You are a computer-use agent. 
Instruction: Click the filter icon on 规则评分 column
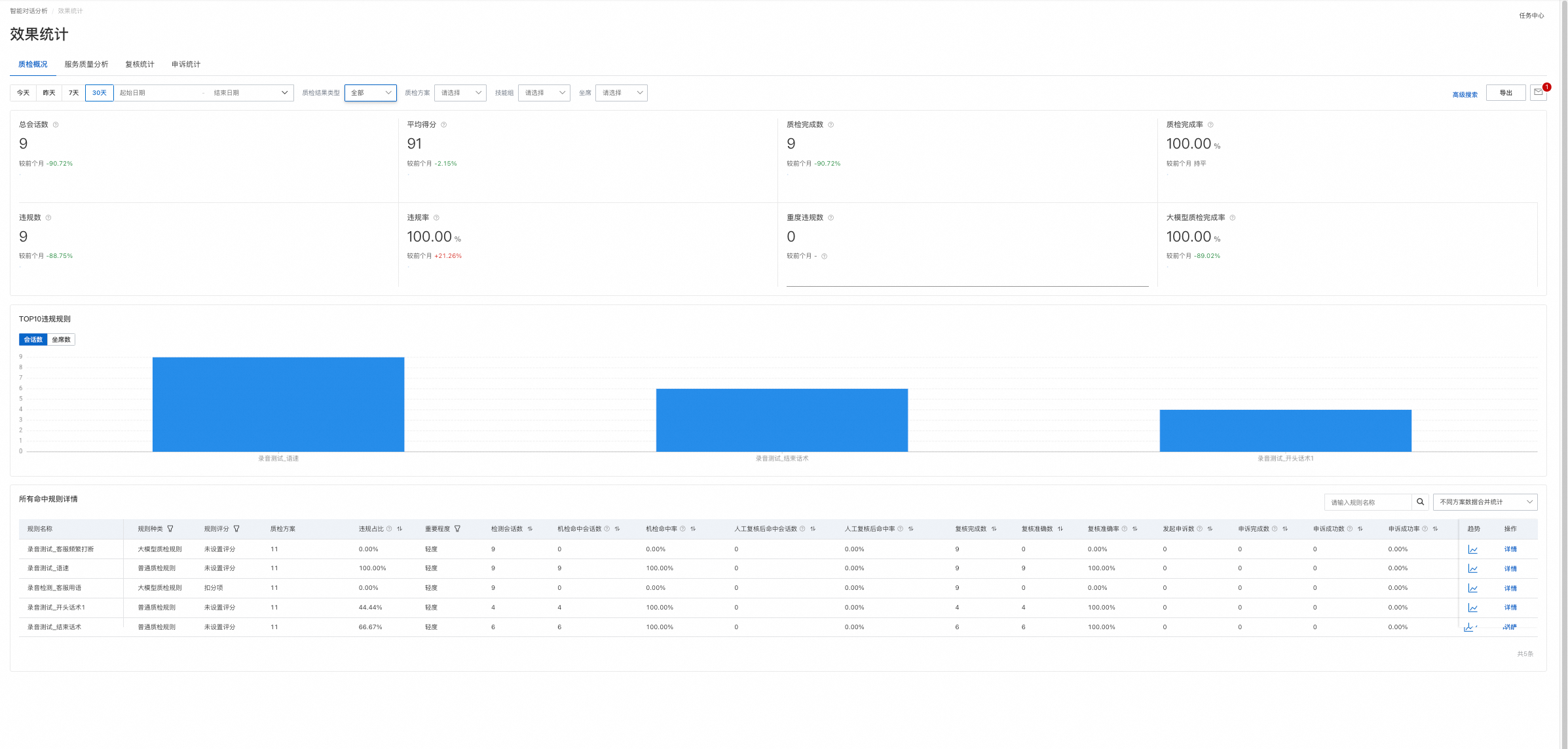pyautogui.click(x=236, y=529)
